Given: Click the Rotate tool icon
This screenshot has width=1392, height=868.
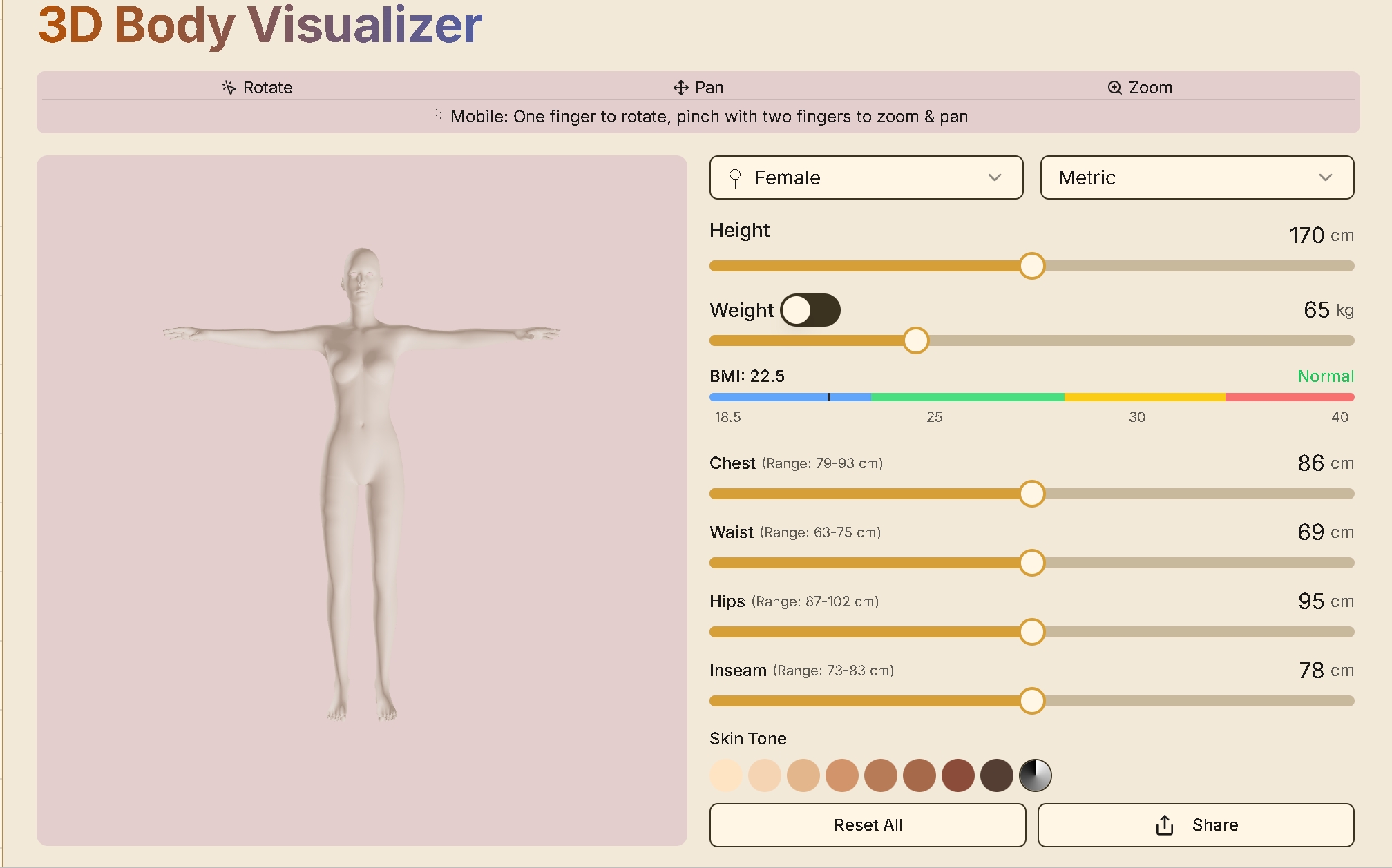Looking at the screenshot, I should (x=227, y=87).
